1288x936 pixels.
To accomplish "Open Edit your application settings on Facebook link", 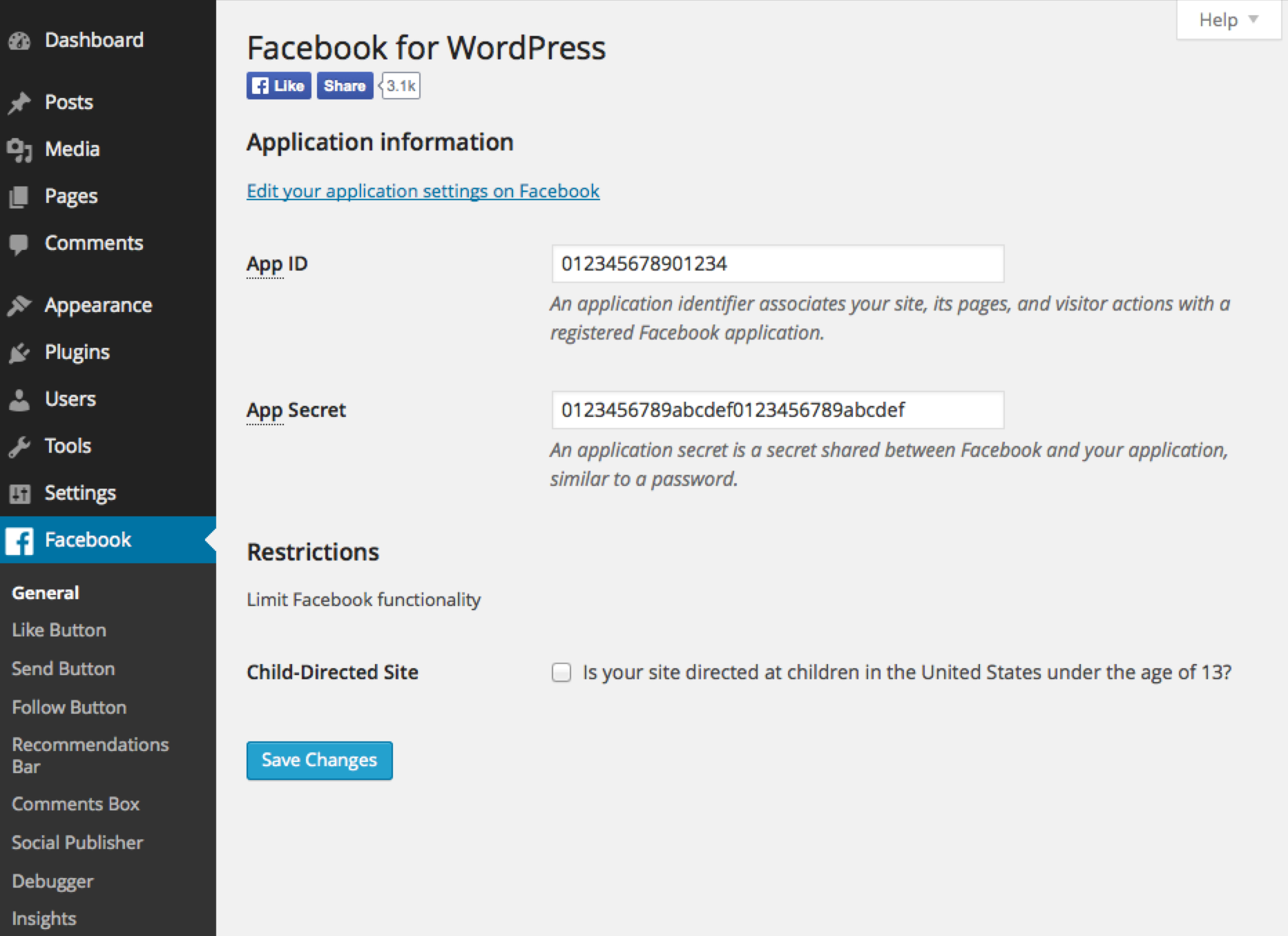I will (x=423, y=191).
